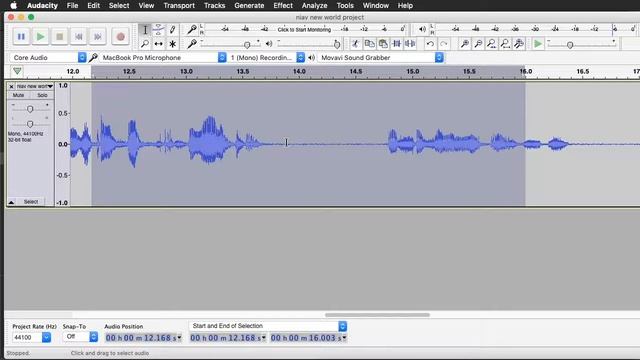640x360 pixels.
Task: Click the recording meter microphone icon
Action: pyautogui.click(x=191, y=29)
